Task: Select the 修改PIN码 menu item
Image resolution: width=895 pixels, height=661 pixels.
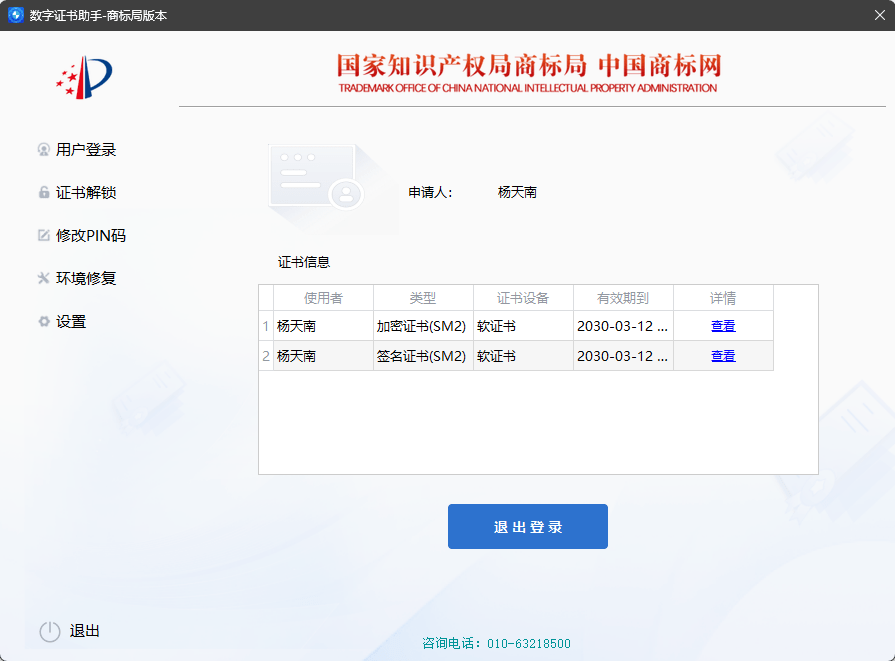Action: click(91, 235)
